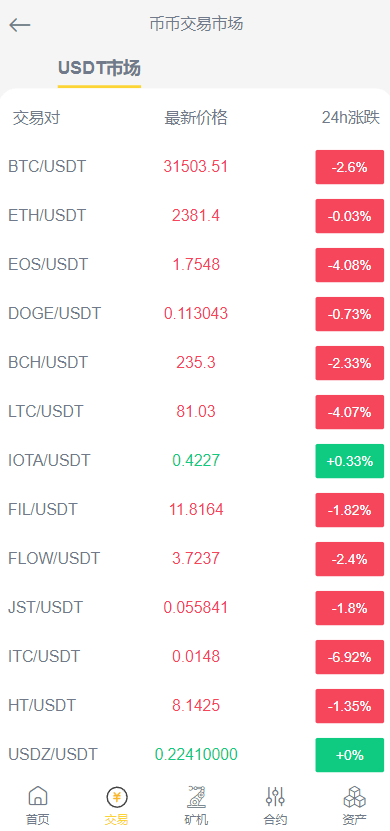Open the DOGE/USDT pair

click(195, 314)
